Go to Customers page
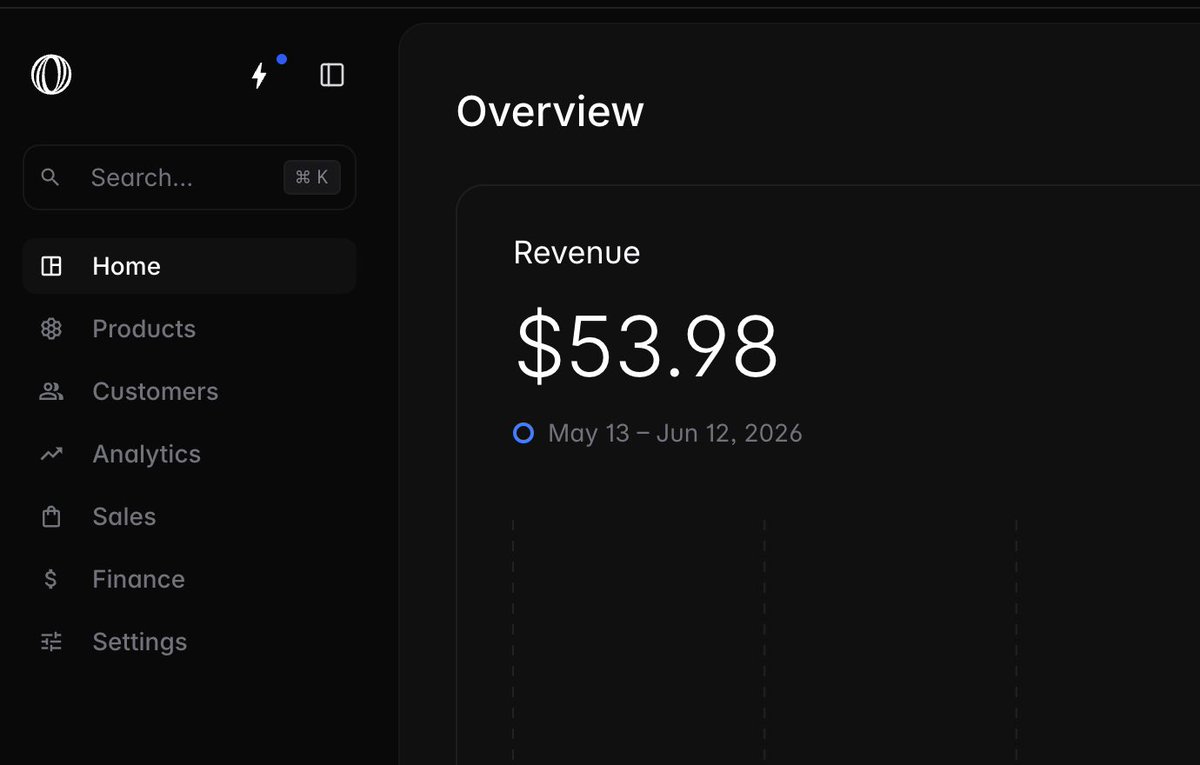The height and width of the screenshot is (765, 1200). (189, 391)
